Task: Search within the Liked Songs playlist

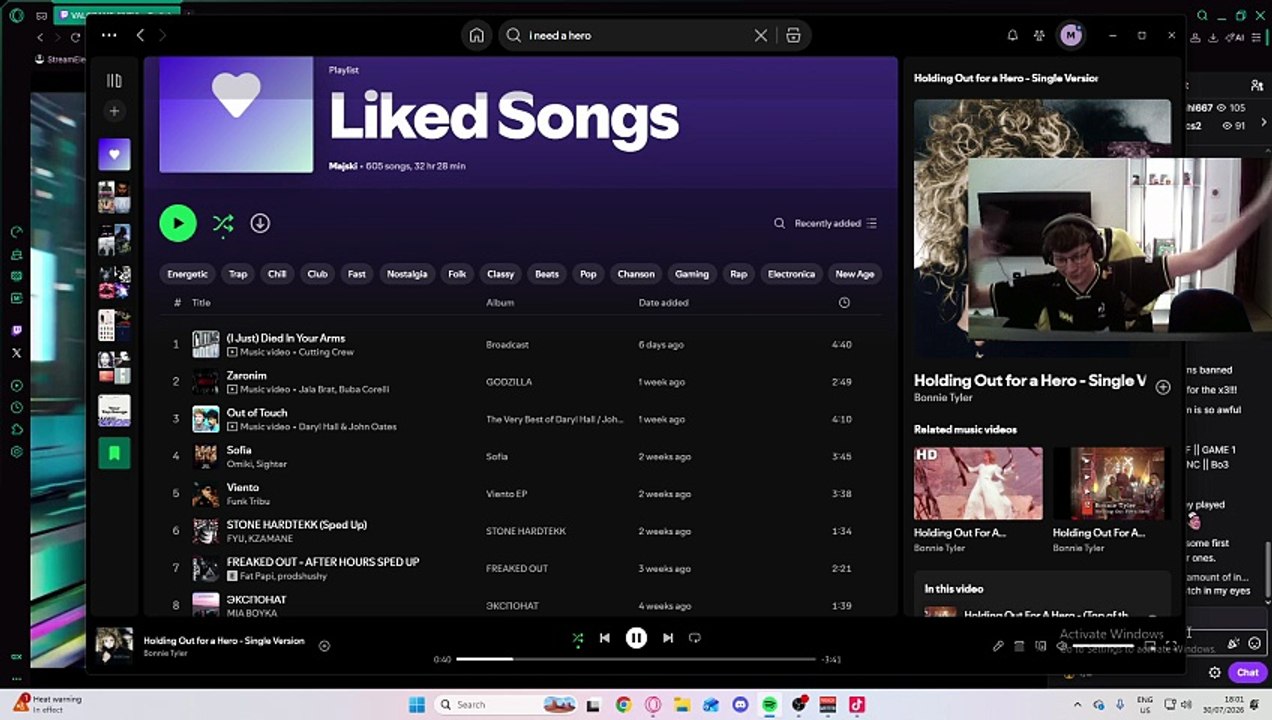Action: point(779,223)
